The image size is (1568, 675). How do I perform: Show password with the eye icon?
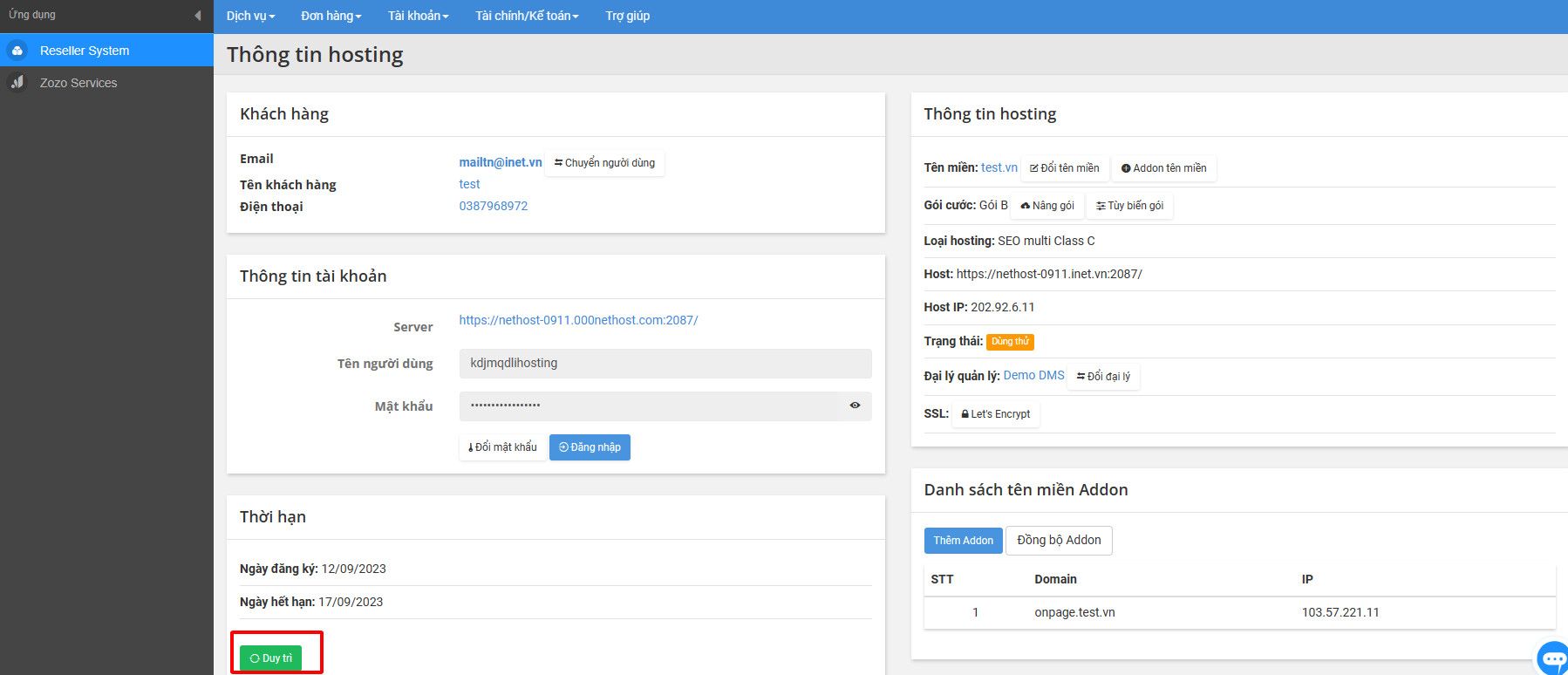[x=855, y=406]
